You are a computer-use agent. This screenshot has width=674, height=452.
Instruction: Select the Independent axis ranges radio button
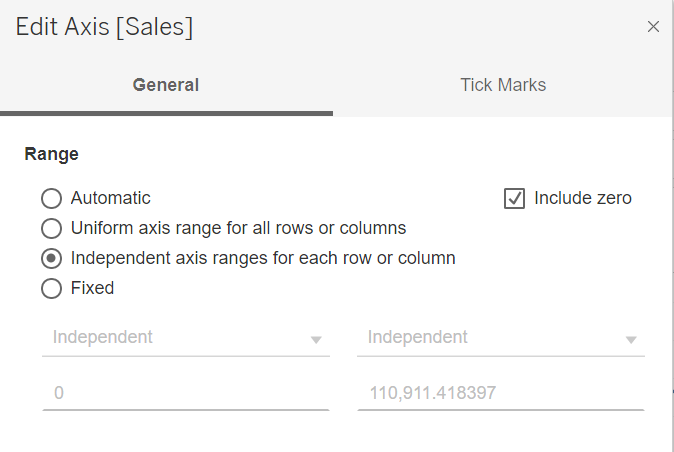tap(50, 258)
